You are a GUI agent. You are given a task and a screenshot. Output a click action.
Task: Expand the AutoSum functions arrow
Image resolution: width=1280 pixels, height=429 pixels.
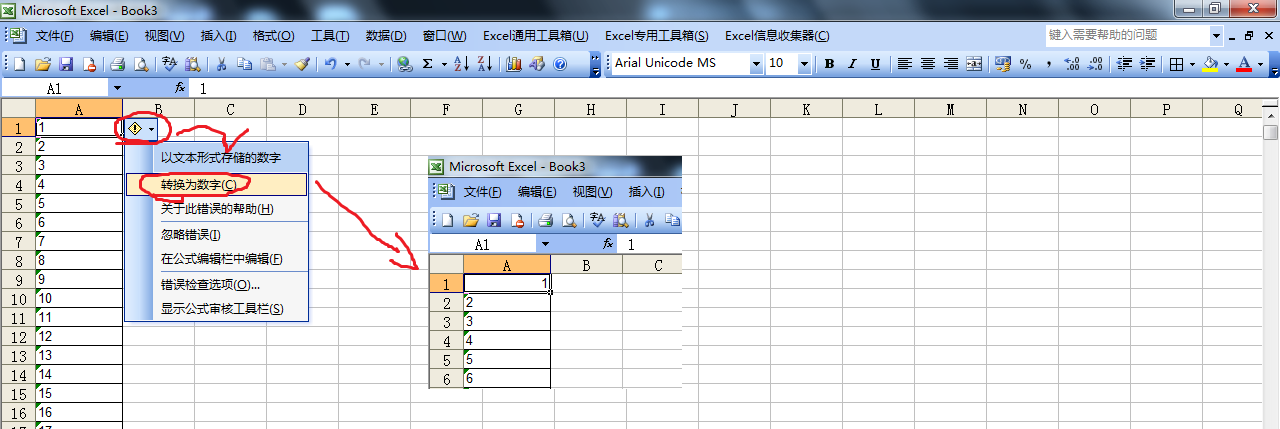coord(443,64)
